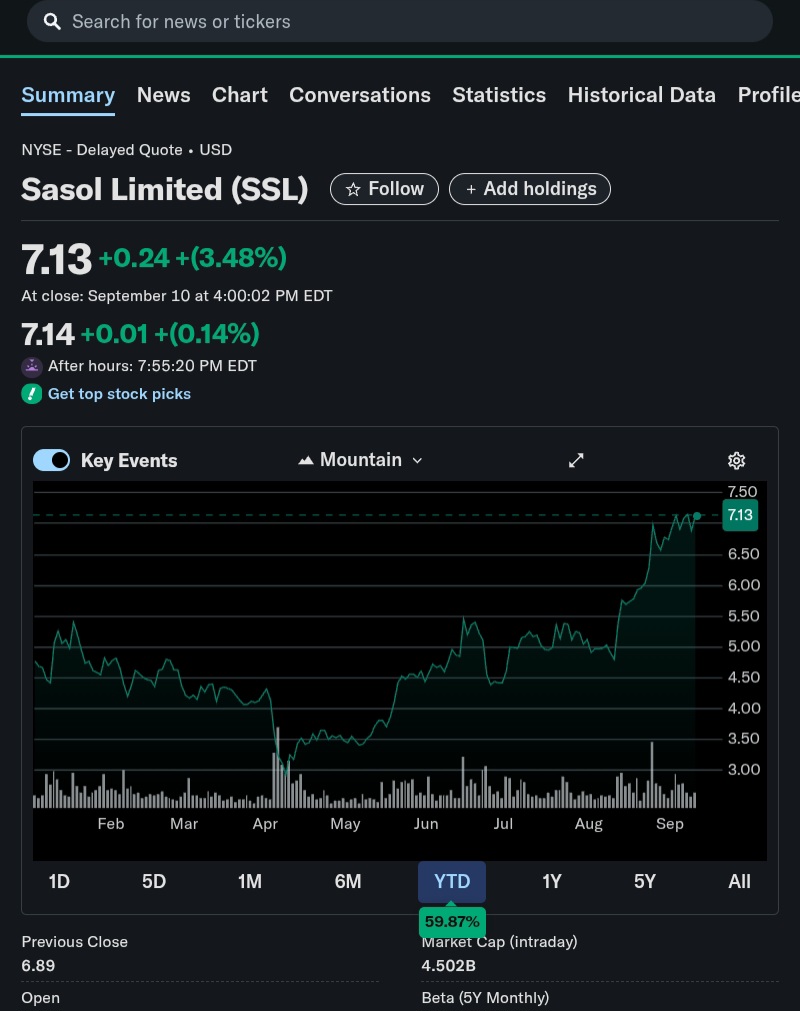Image resolution: width=800 pixels, height=1011 pixels.
Task: Open chart settings gear icon
Action: pyautogui.click(x=737, y=460)
